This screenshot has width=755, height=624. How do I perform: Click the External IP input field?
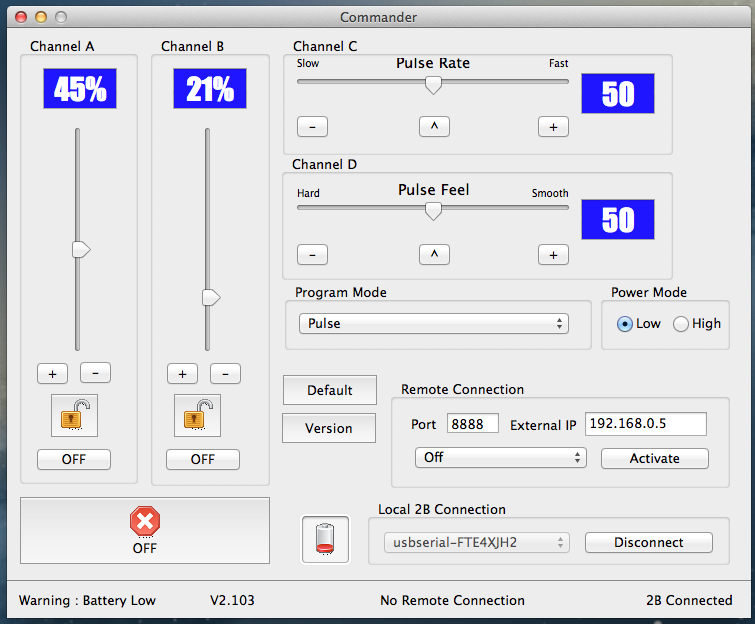pos(646,424)
